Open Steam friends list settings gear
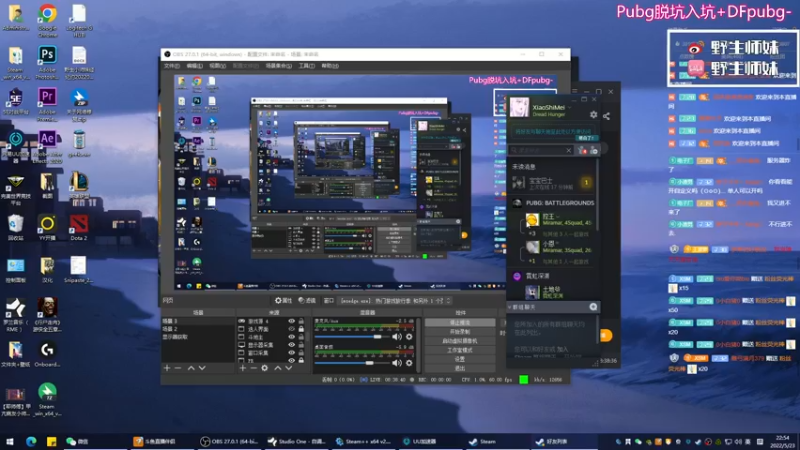Viewport: 800px width, 450px height. (593, 115)
